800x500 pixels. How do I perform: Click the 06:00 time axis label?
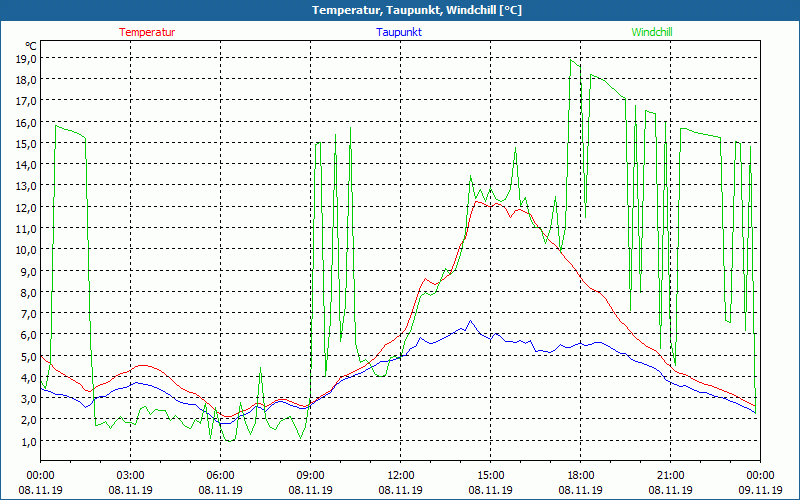(220, 476)
